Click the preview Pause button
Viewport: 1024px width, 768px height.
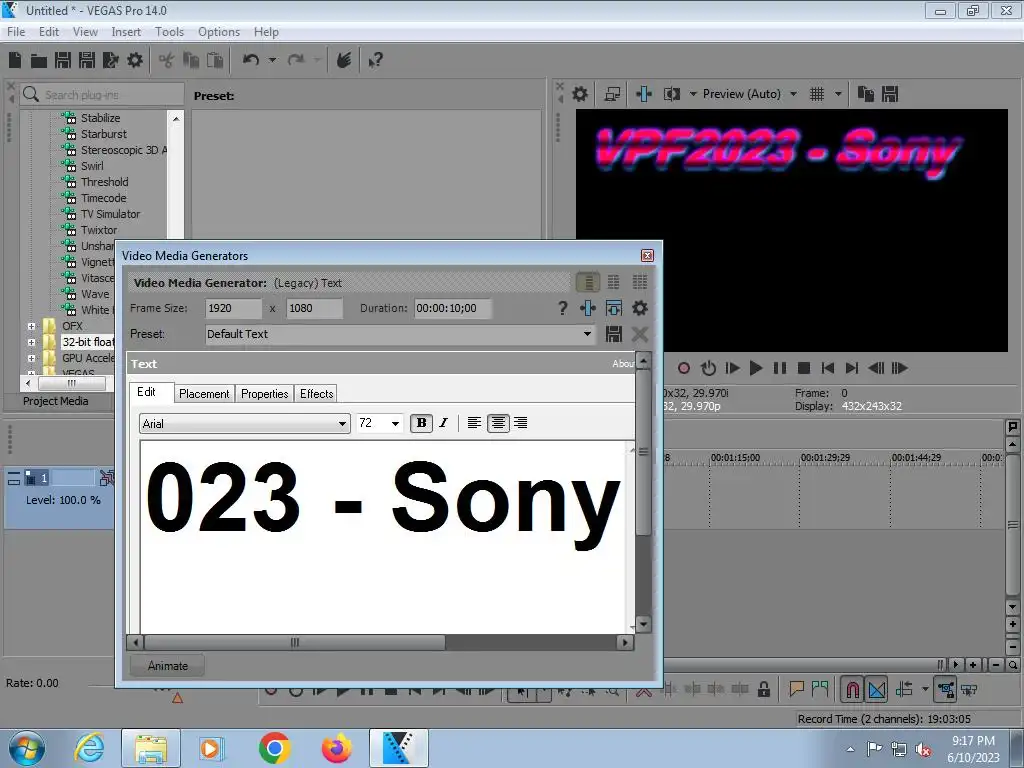tap(780, 368)
